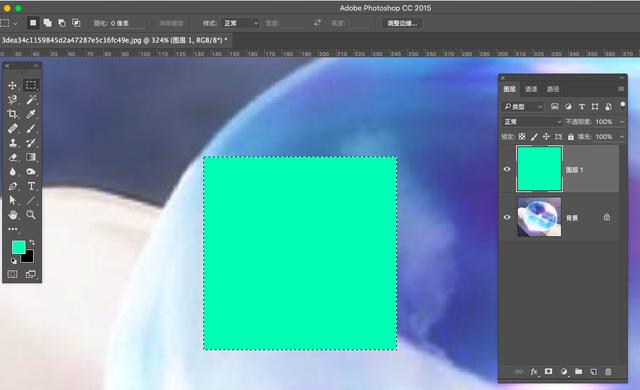Select the Line tool
640x390 pixels.
[31, 200]
